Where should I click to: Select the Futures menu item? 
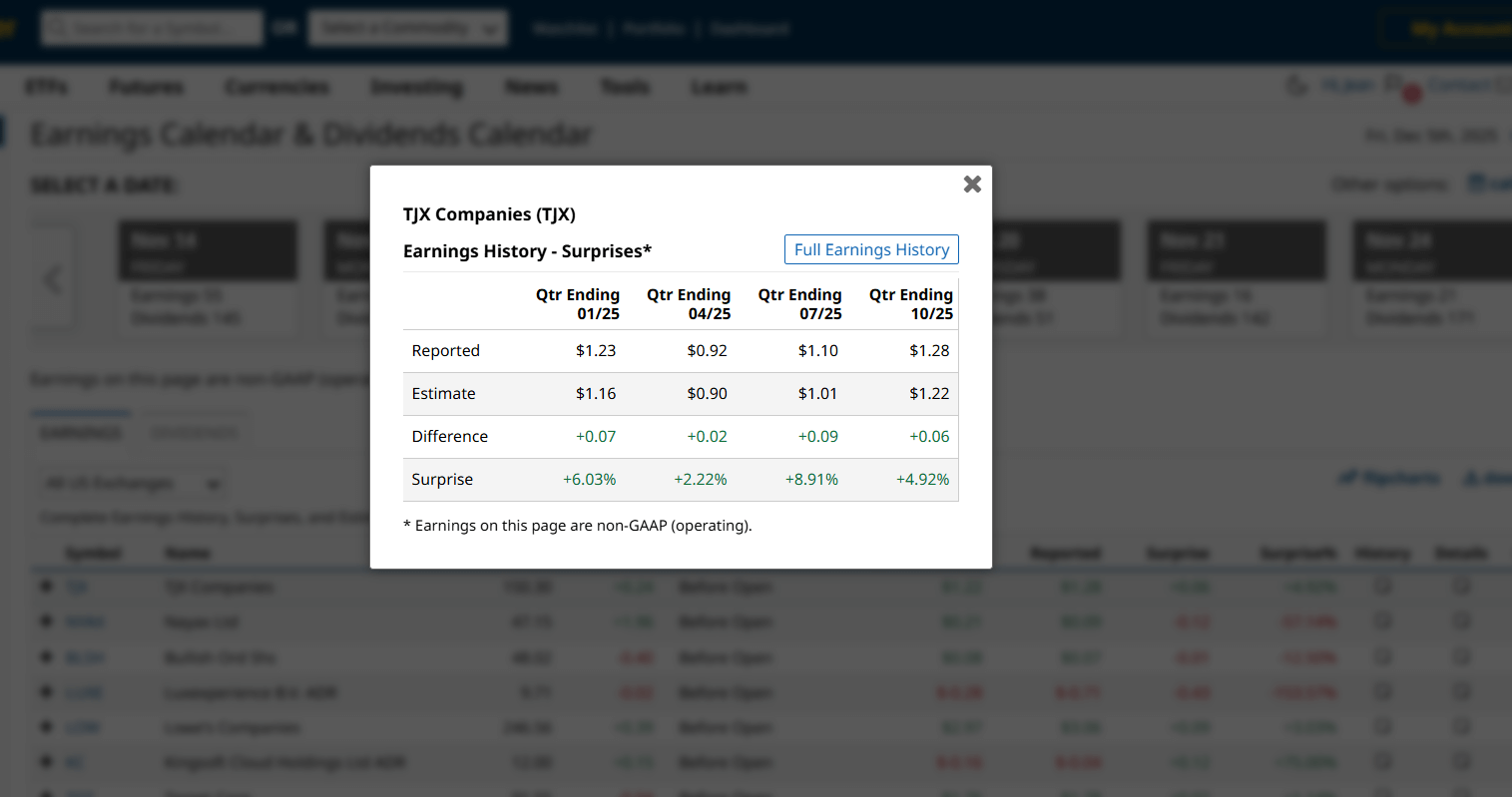(146, 87)
